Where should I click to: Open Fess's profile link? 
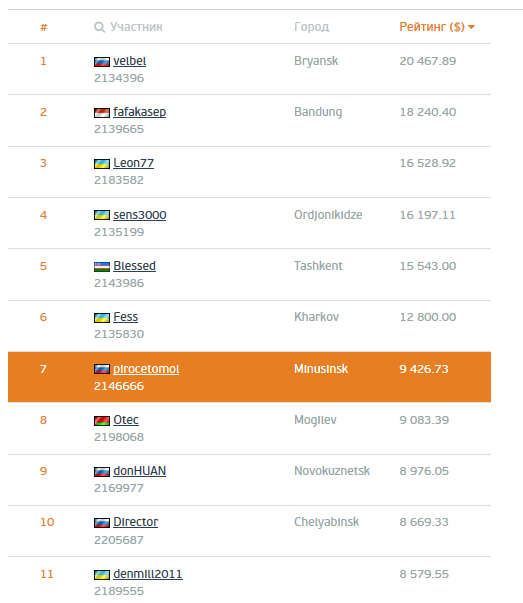point(125,317)
